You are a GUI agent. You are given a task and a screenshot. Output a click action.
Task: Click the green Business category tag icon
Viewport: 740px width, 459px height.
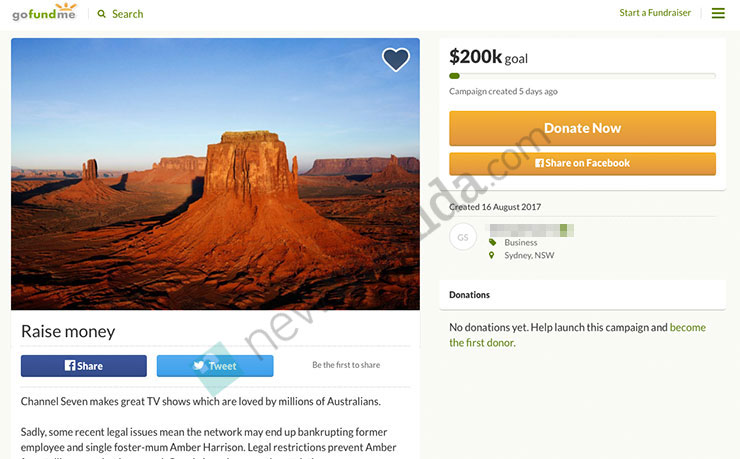point(492,242)
